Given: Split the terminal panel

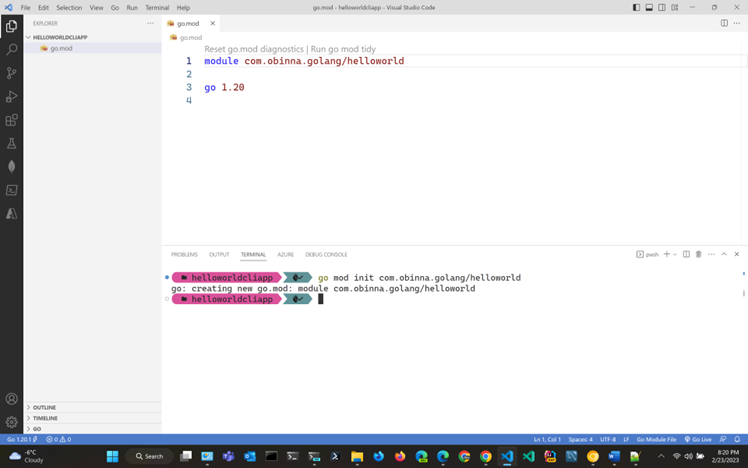Looking at the screenshot, I should (x=686, y=254).
